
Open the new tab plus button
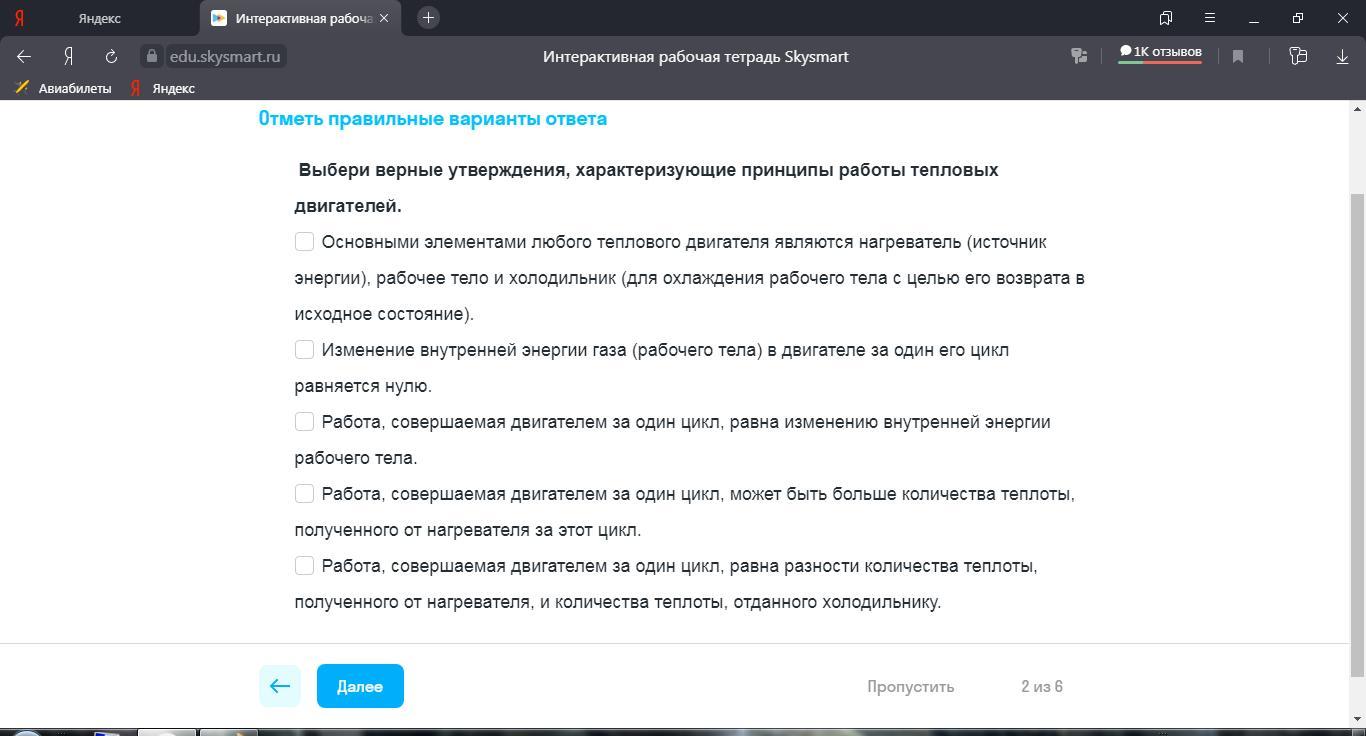pyautogui.click(x=428, y=18)
